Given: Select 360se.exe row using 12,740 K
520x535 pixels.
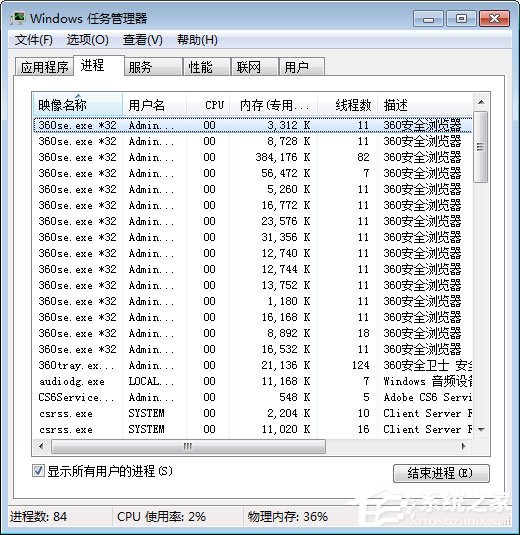Looking at the screenshot, I should [253, 254].
